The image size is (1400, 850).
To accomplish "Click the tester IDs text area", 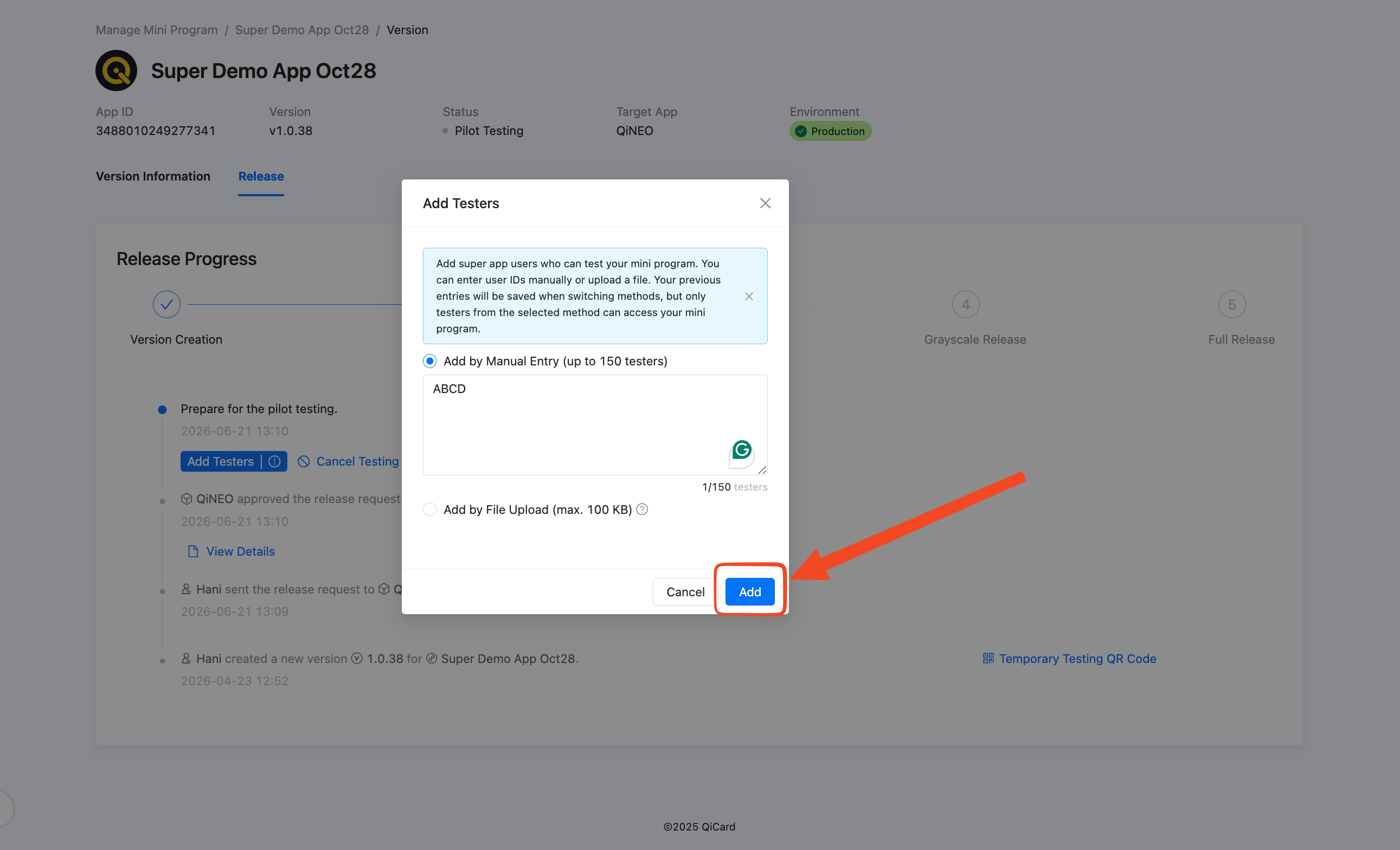I will point(595,424).
